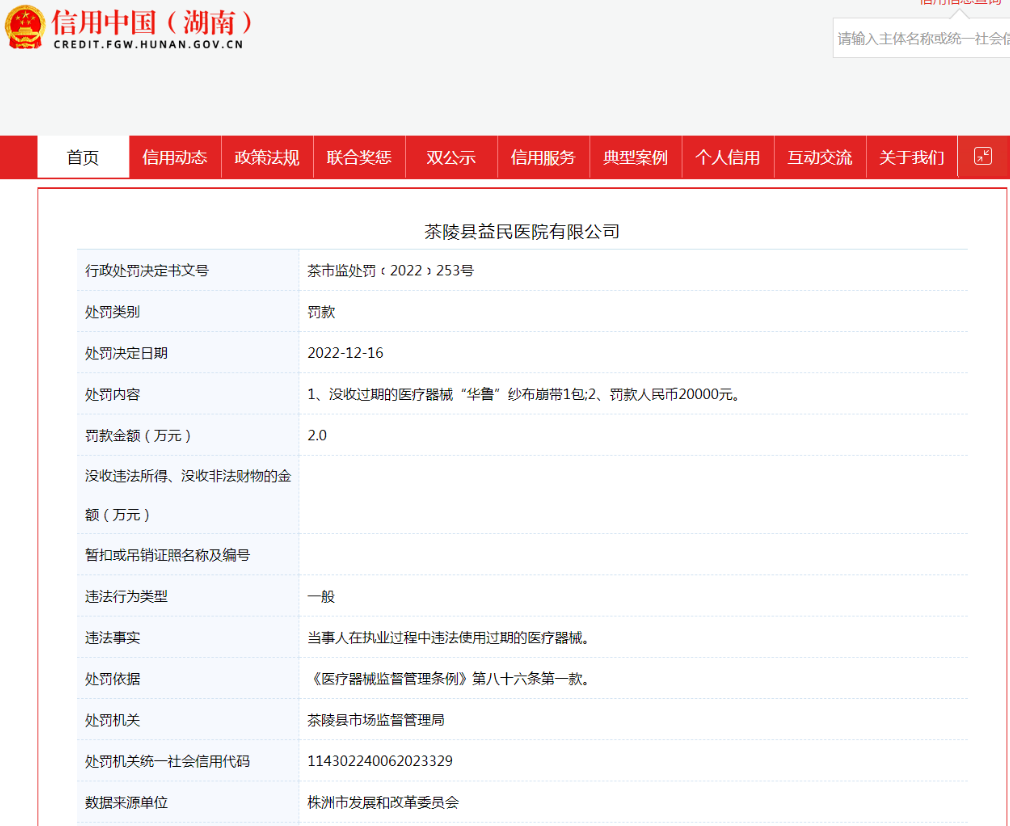Click the 处罚类别 label

[x=113, y=312]
